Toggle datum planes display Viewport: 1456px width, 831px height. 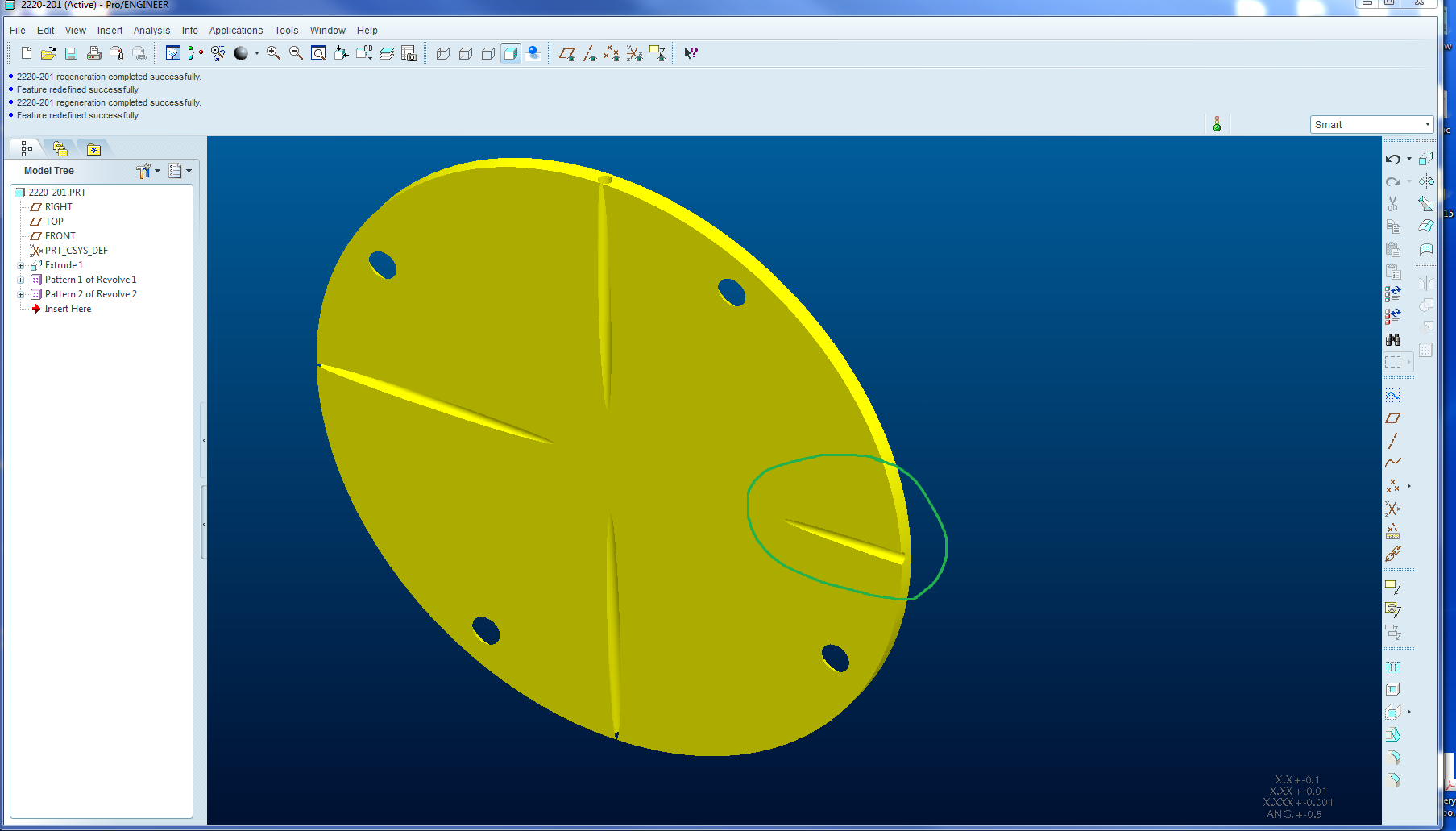click(567, 53)
